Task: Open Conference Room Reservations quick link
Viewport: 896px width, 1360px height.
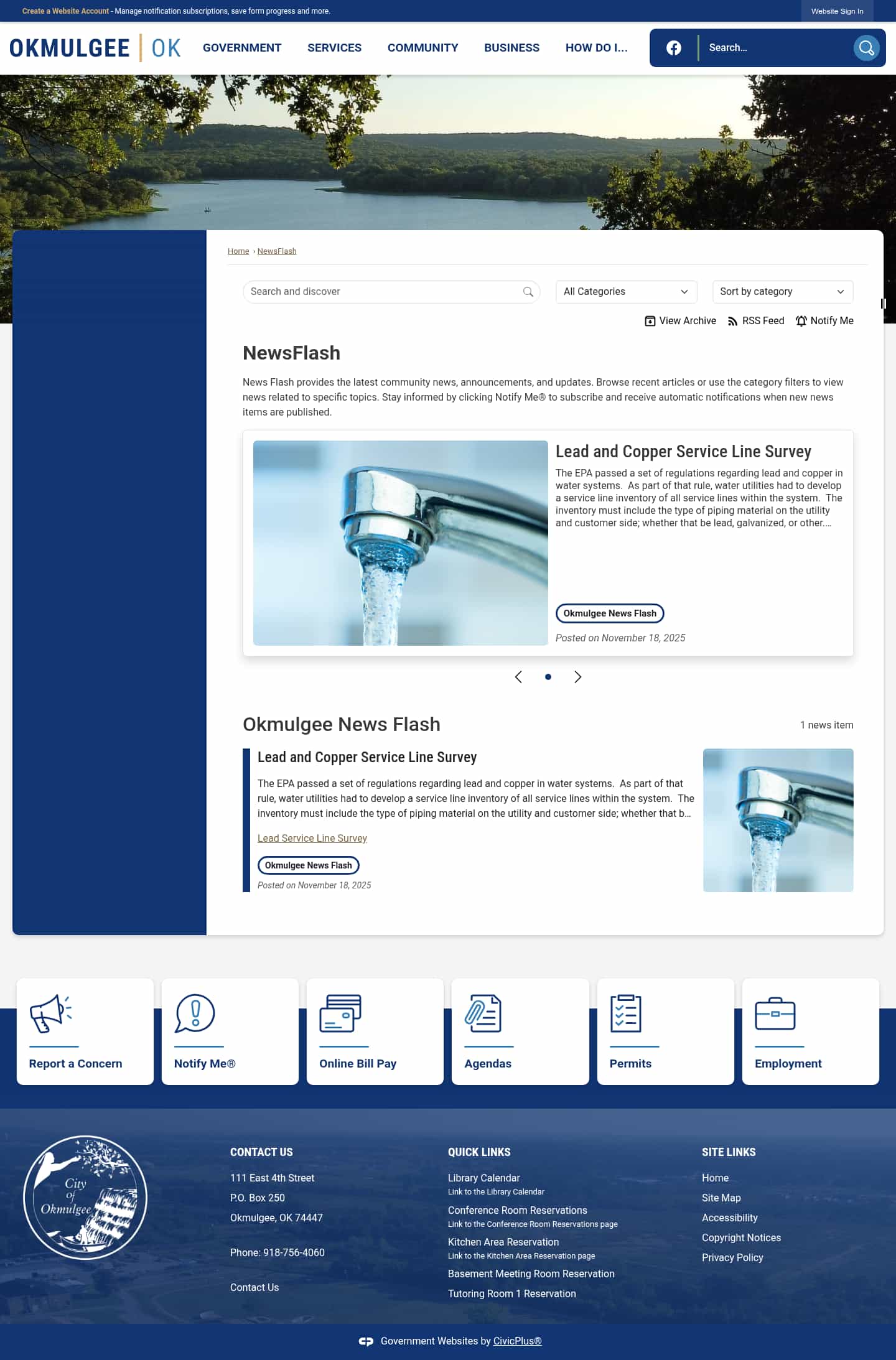Action: pyautogui.click(x=517, y=1211)
